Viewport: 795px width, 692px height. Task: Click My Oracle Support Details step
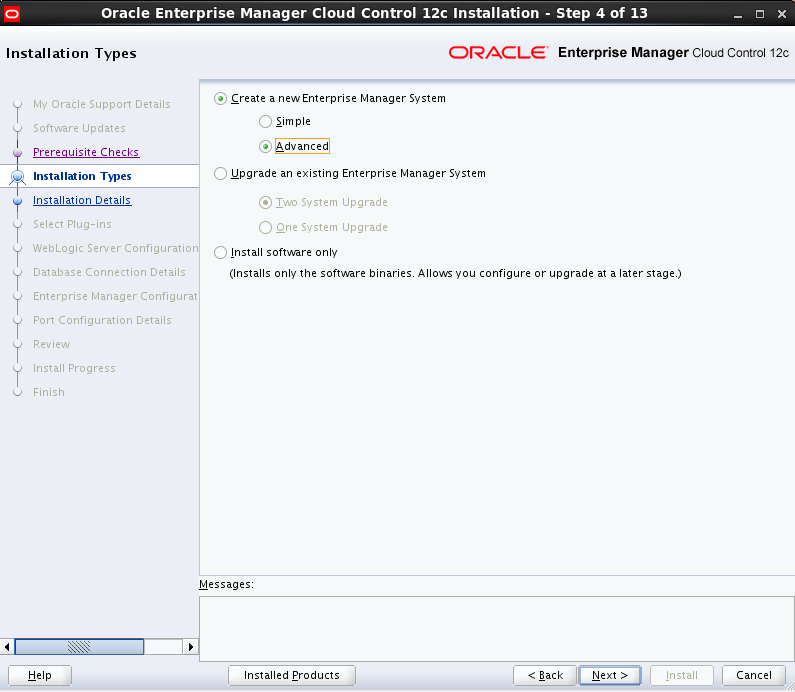click(101, 104)
